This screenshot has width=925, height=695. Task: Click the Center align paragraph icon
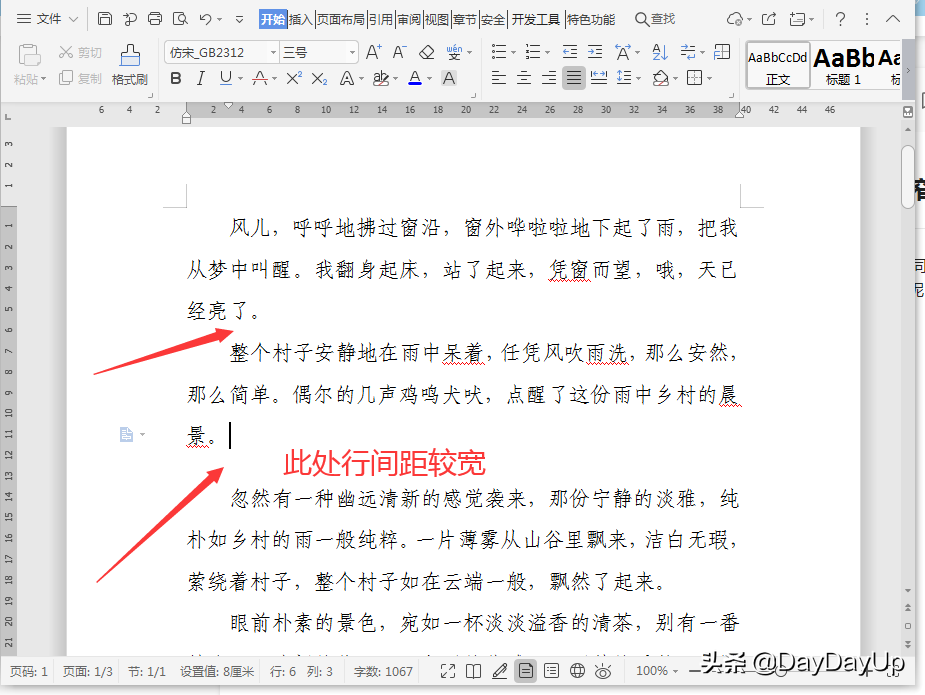point(524,78)
